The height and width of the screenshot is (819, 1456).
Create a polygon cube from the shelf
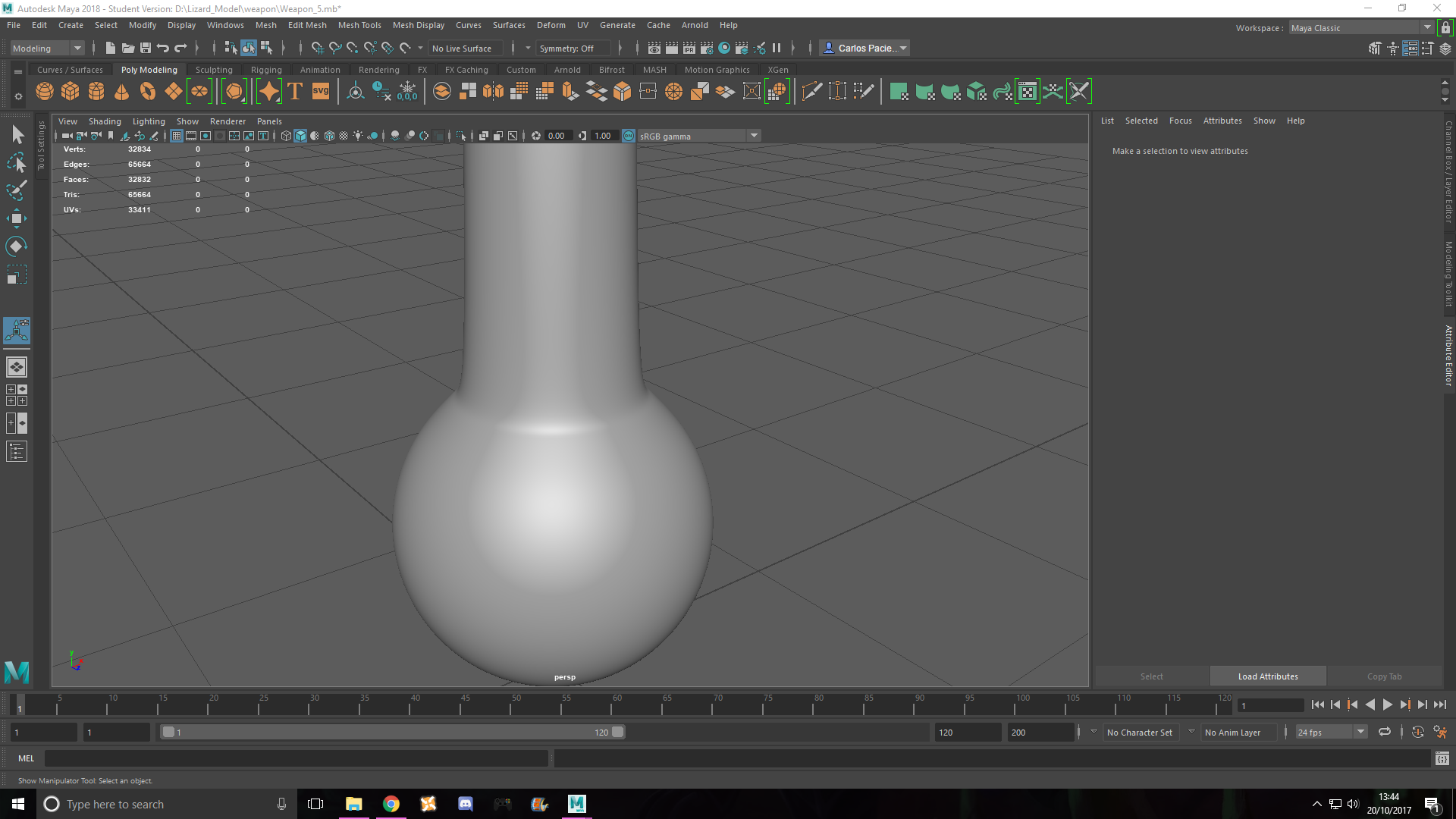pyautogui.click(x=70, y=91)
